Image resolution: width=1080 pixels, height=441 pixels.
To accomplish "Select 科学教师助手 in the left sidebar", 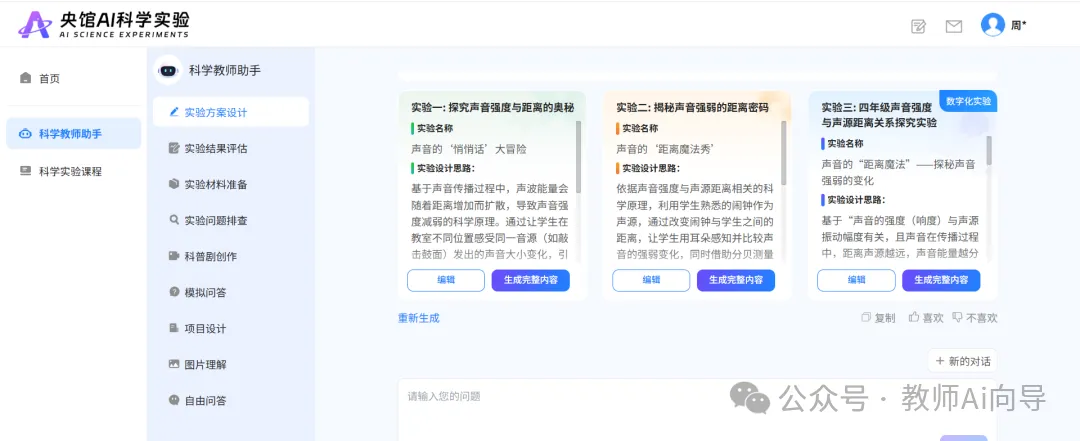I will point(74,134).
